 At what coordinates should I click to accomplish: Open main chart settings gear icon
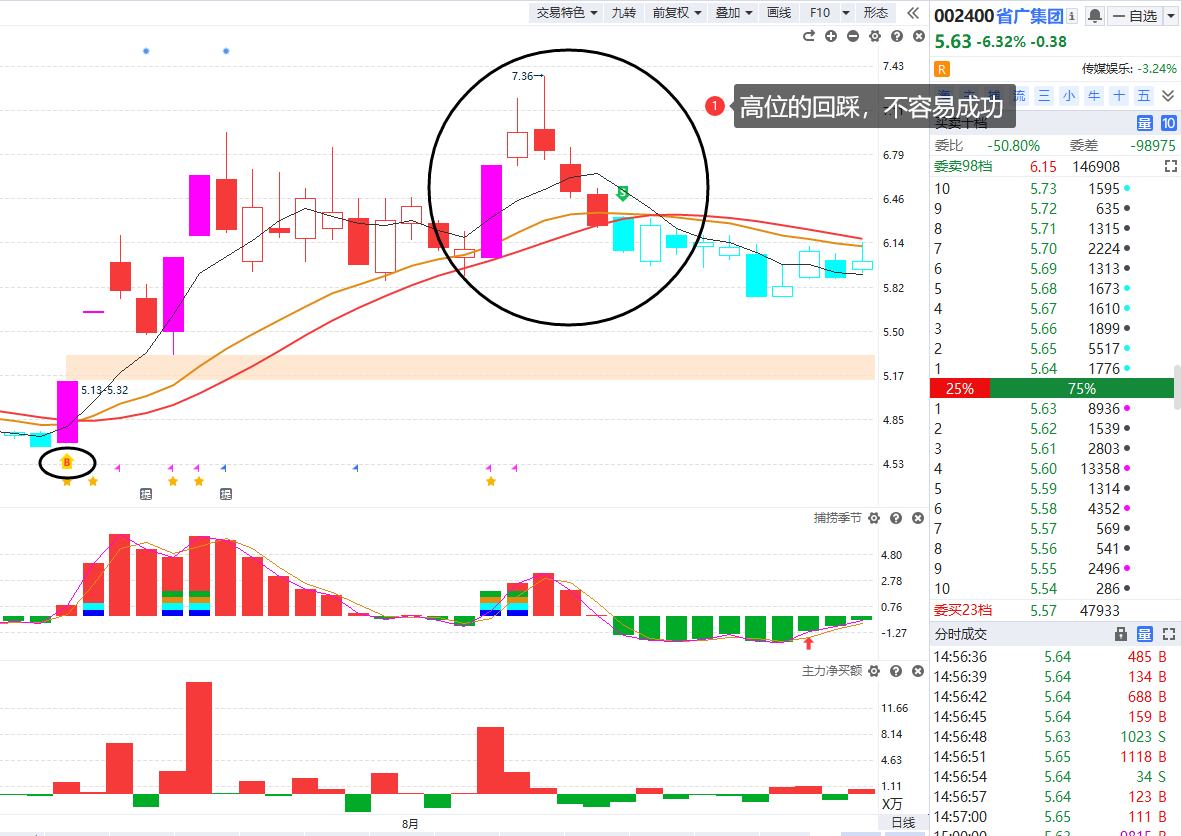[874, 36]
